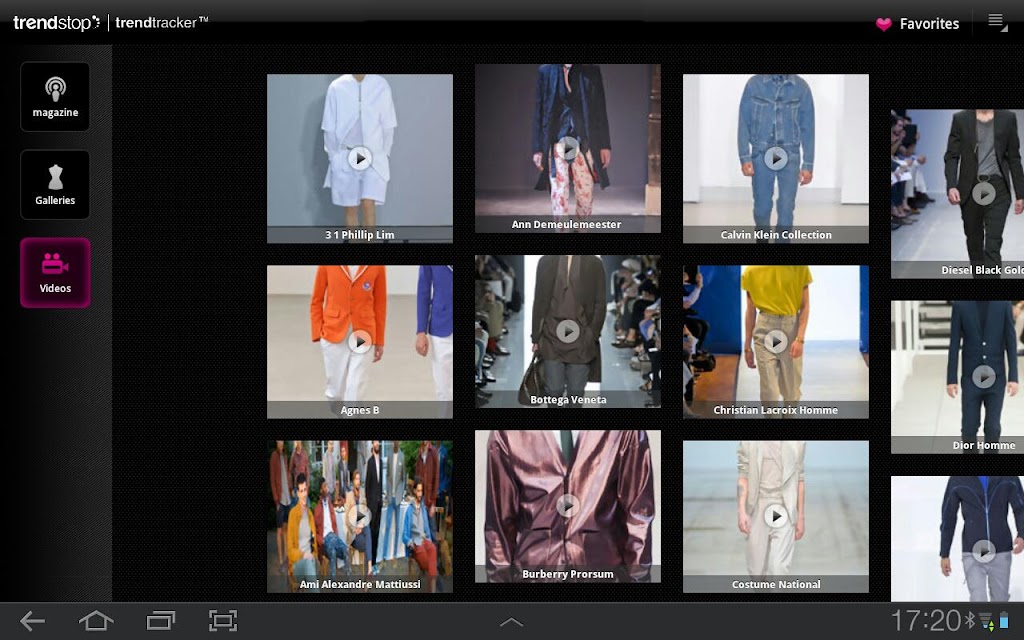The height and width of the screenshot is (640, 1024).
Task: Play the Christian Lacroix Homme video
Action: click(x=775, y=342)
